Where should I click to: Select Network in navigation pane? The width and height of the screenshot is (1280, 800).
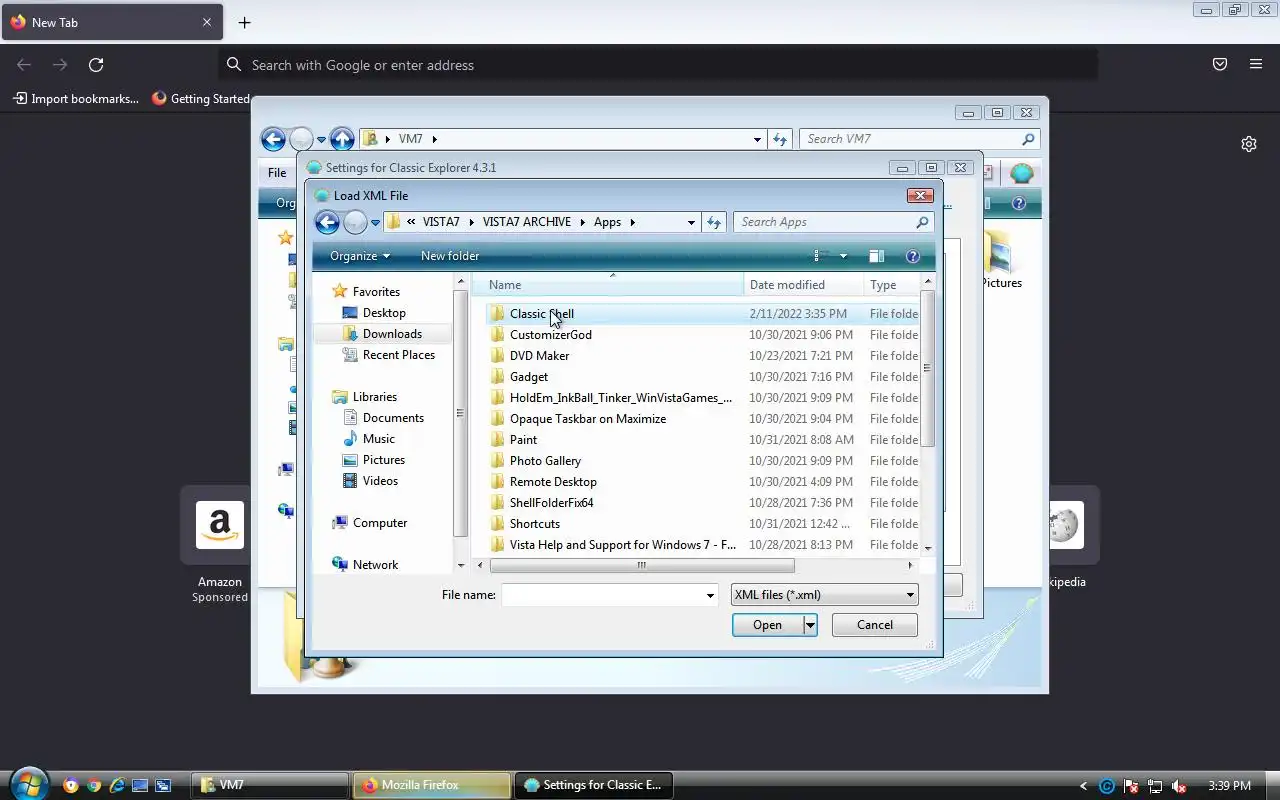point(375,564)
